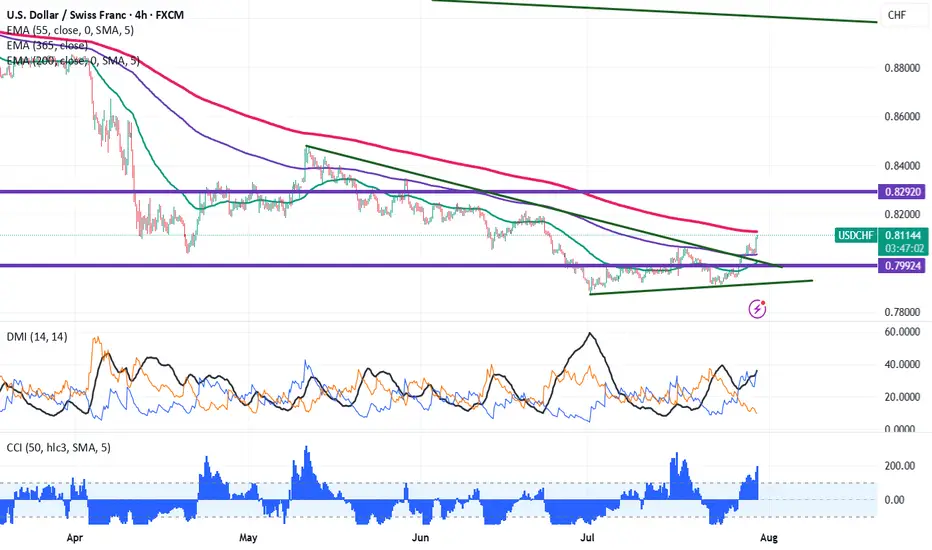The width and height of the screenshot is (932, 550).
Task: Click the 03:47:02 candle countdown timer
Action: (x=904, y=249)
